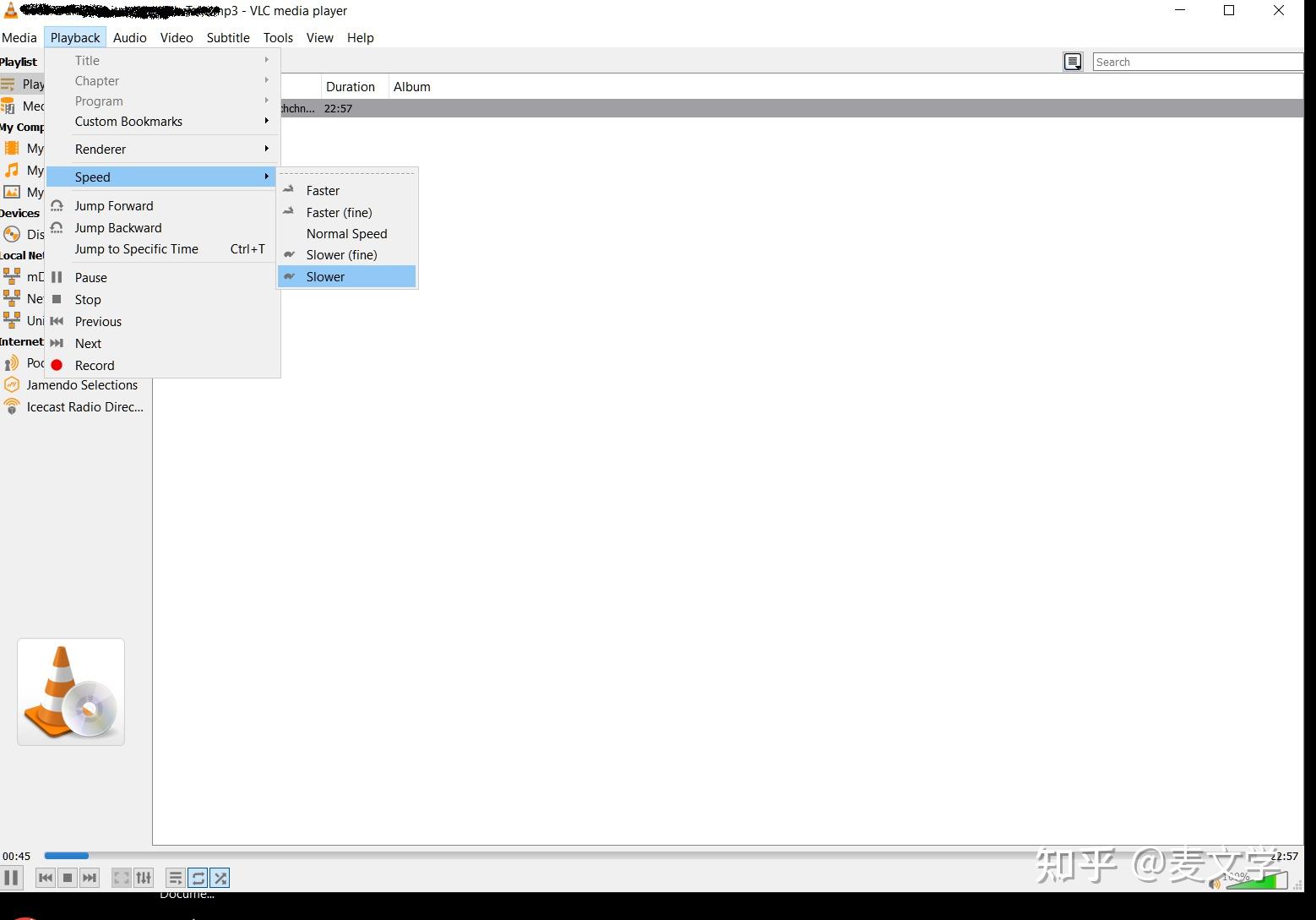The width and height of the screenshot is (1316, 920).
Task: Click the Previous track icon
Action: 45,877
